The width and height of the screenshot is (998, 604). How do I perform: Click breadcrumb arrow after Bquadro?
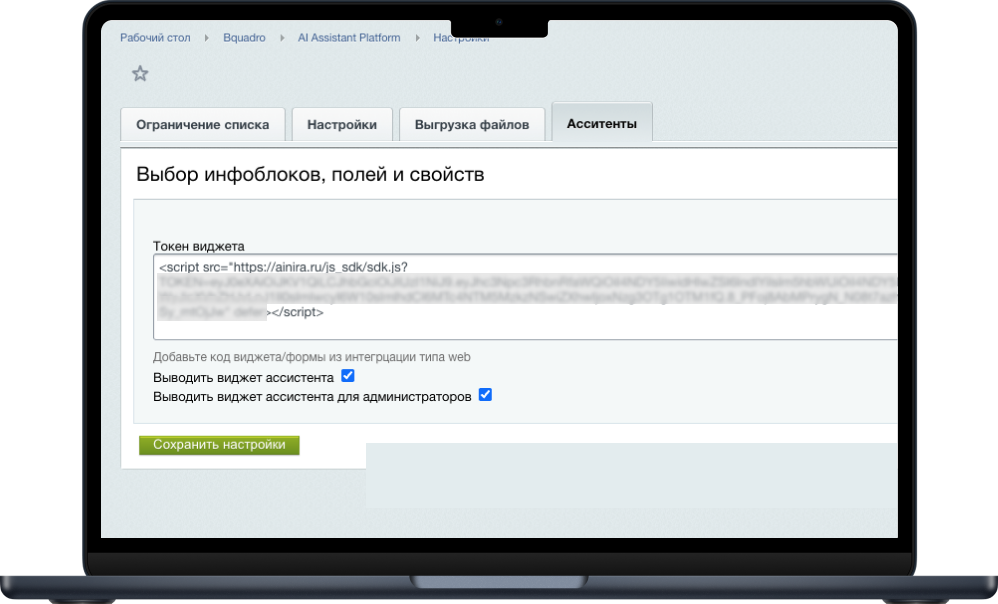point(282,38)
